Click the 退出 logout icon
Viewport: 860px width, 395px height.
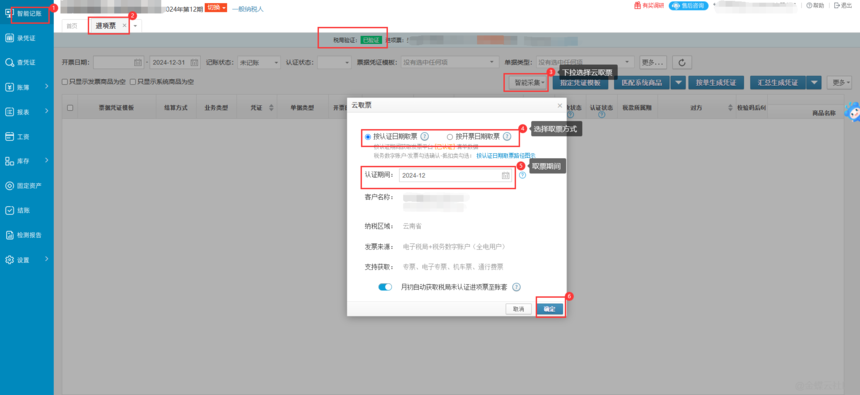(x=842, y=5)
